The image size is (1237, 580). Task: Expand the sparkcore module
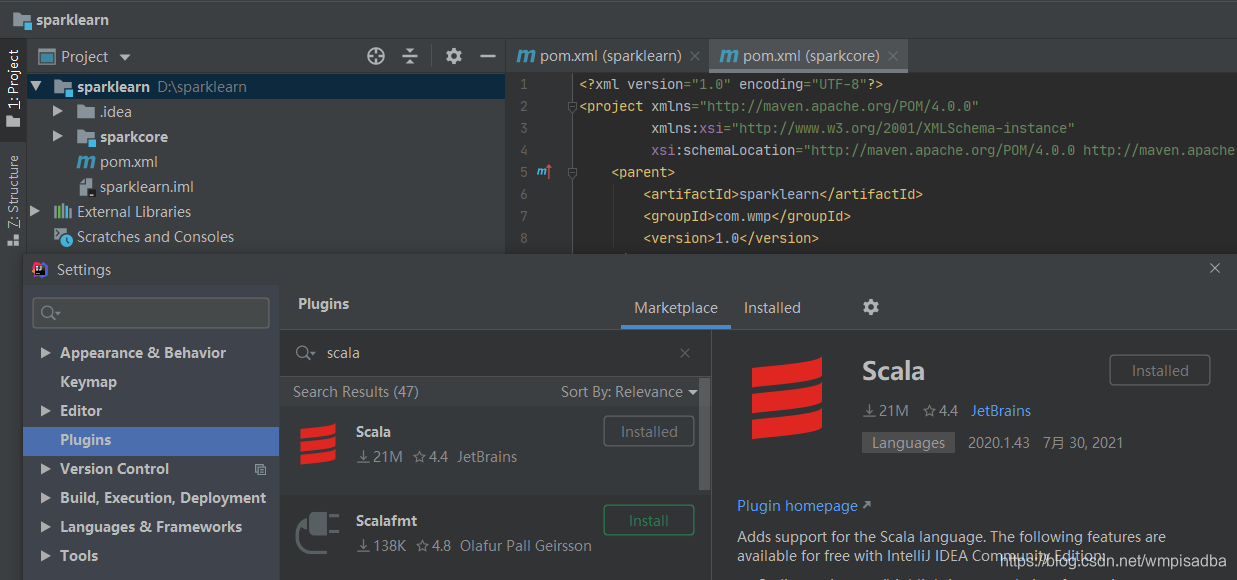[58, 137]
